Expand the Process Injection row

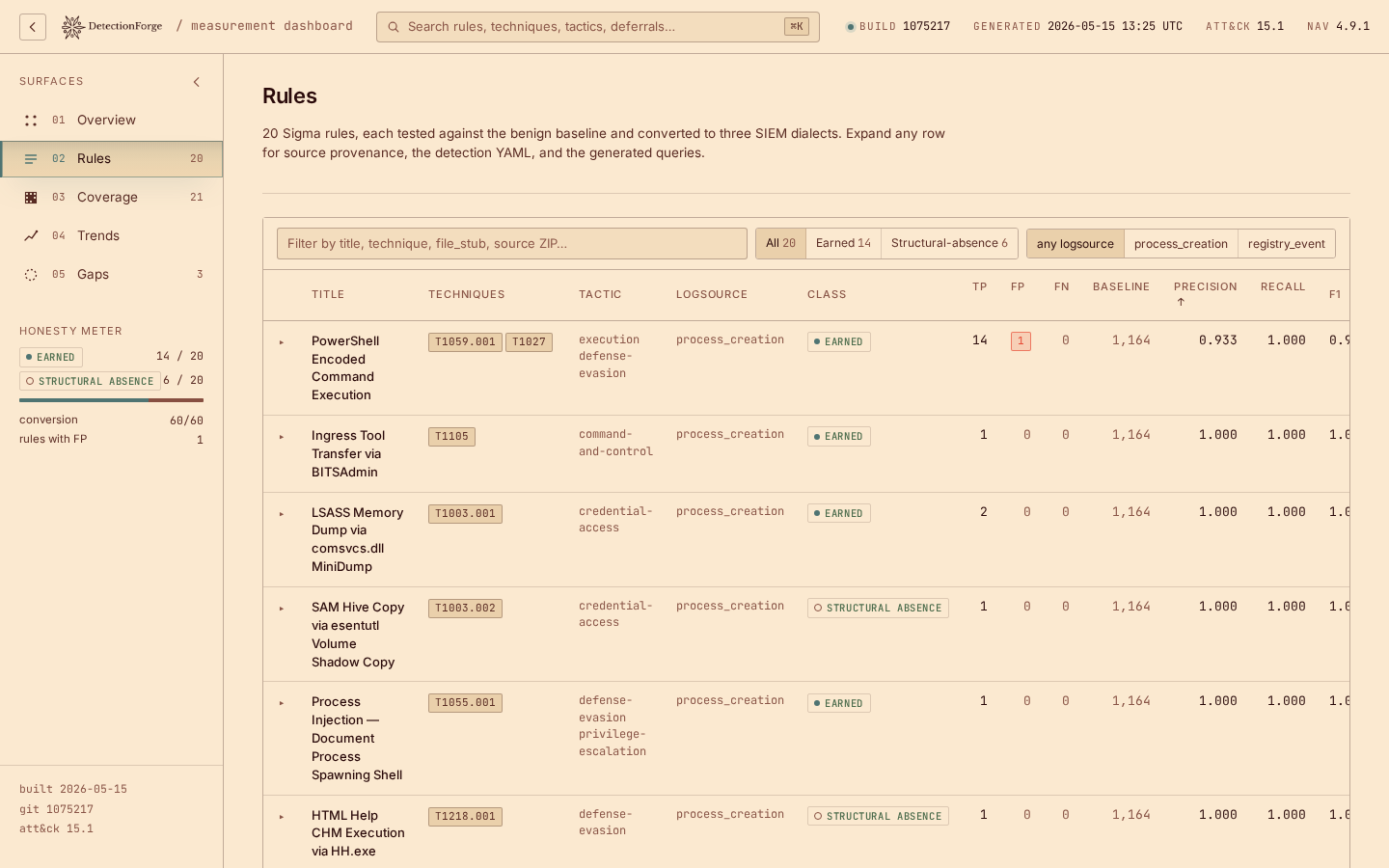(x=282, y=703)
